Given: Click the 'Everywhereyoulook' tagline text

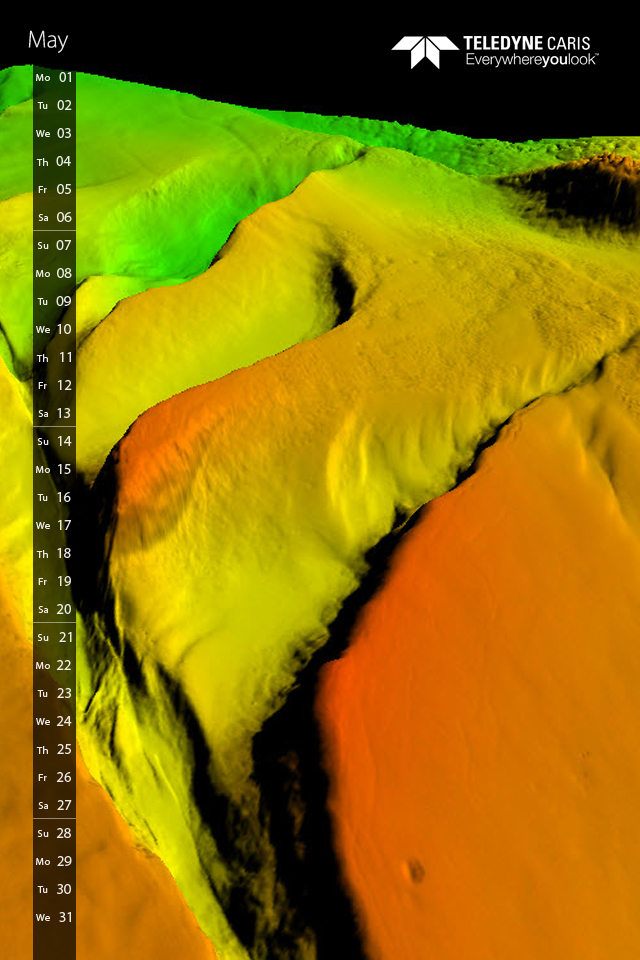Looking at the screenshot, I should (x=532, y=60).
